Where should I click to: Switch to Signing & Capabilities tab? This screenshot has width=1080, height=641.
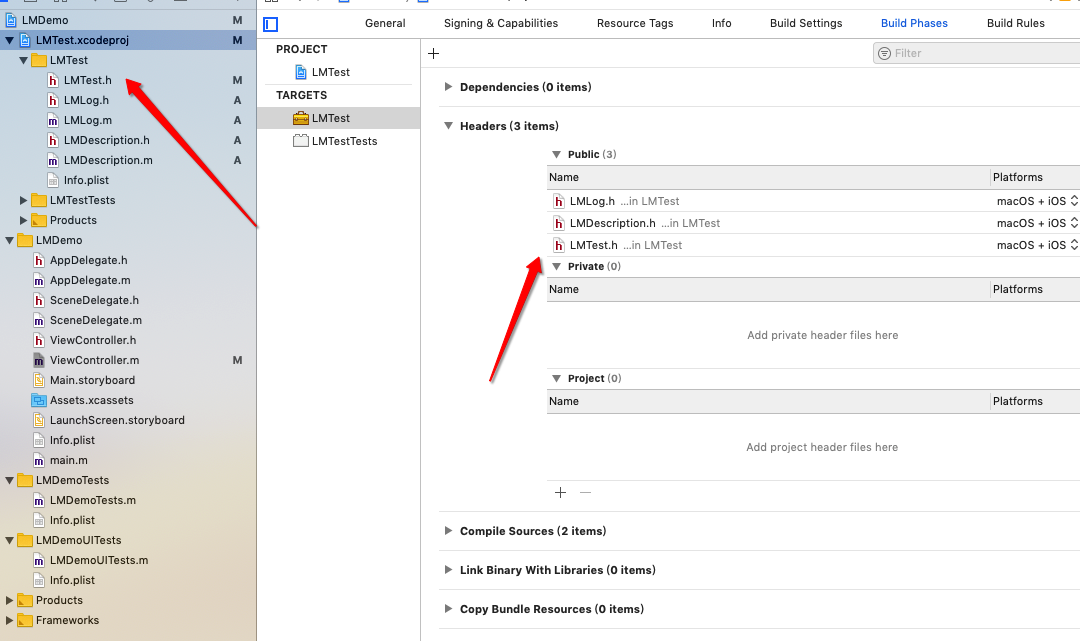(x=501, y=23)
